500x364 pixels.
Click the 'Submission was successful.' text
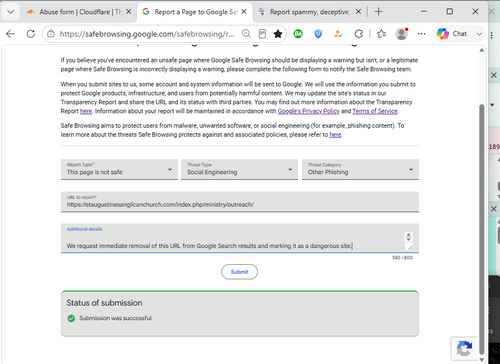point(116,318)
